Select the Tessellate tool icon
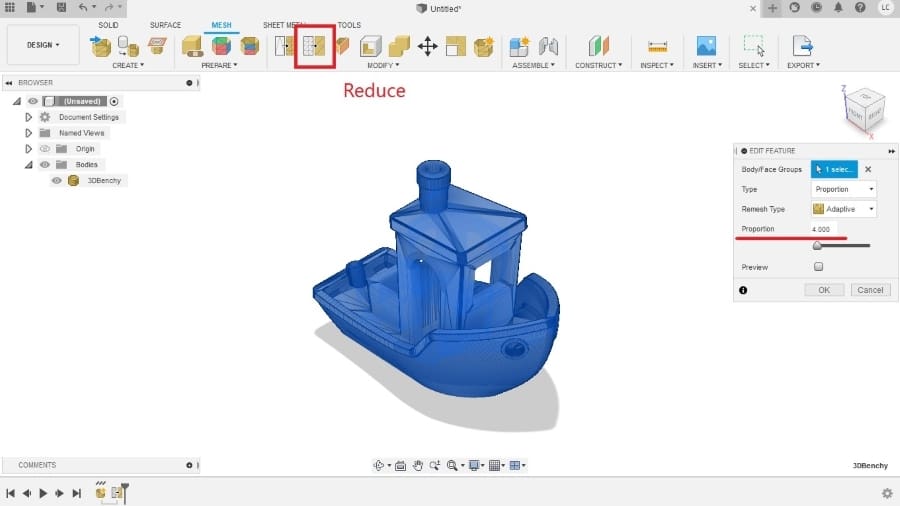Image resolution: width=900 pixels, height=506 pixels. click(128, 46)
